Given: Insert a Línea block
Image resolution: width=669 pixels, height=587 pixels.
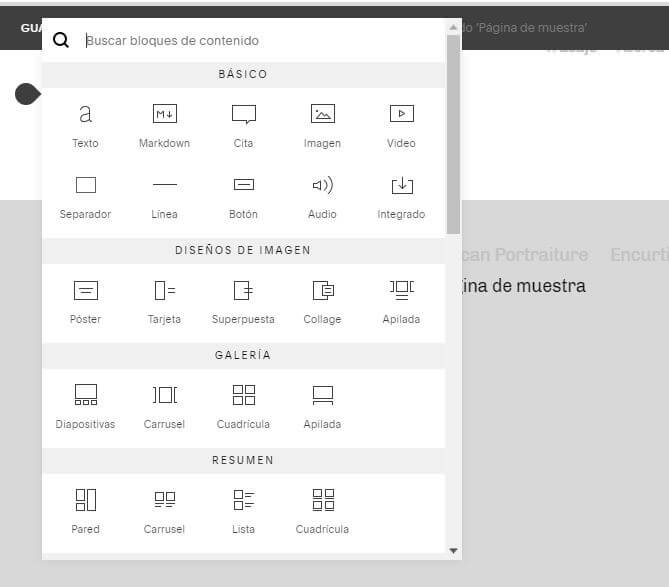Looking at the screenshot, I should (x=164, y=198).
